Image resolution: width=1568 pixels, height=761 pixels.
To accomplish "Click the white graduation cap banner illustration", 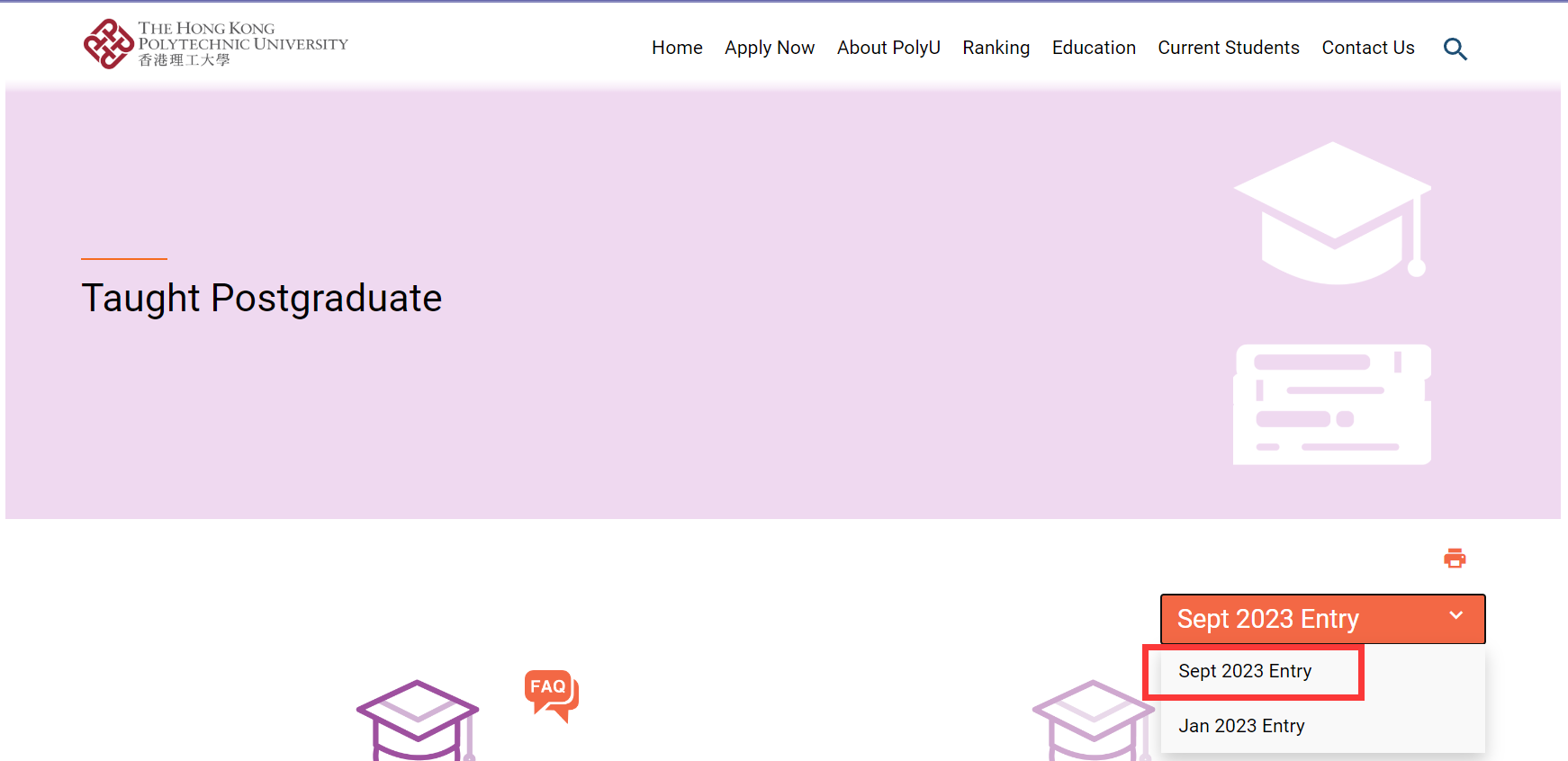I will 1332,213.
